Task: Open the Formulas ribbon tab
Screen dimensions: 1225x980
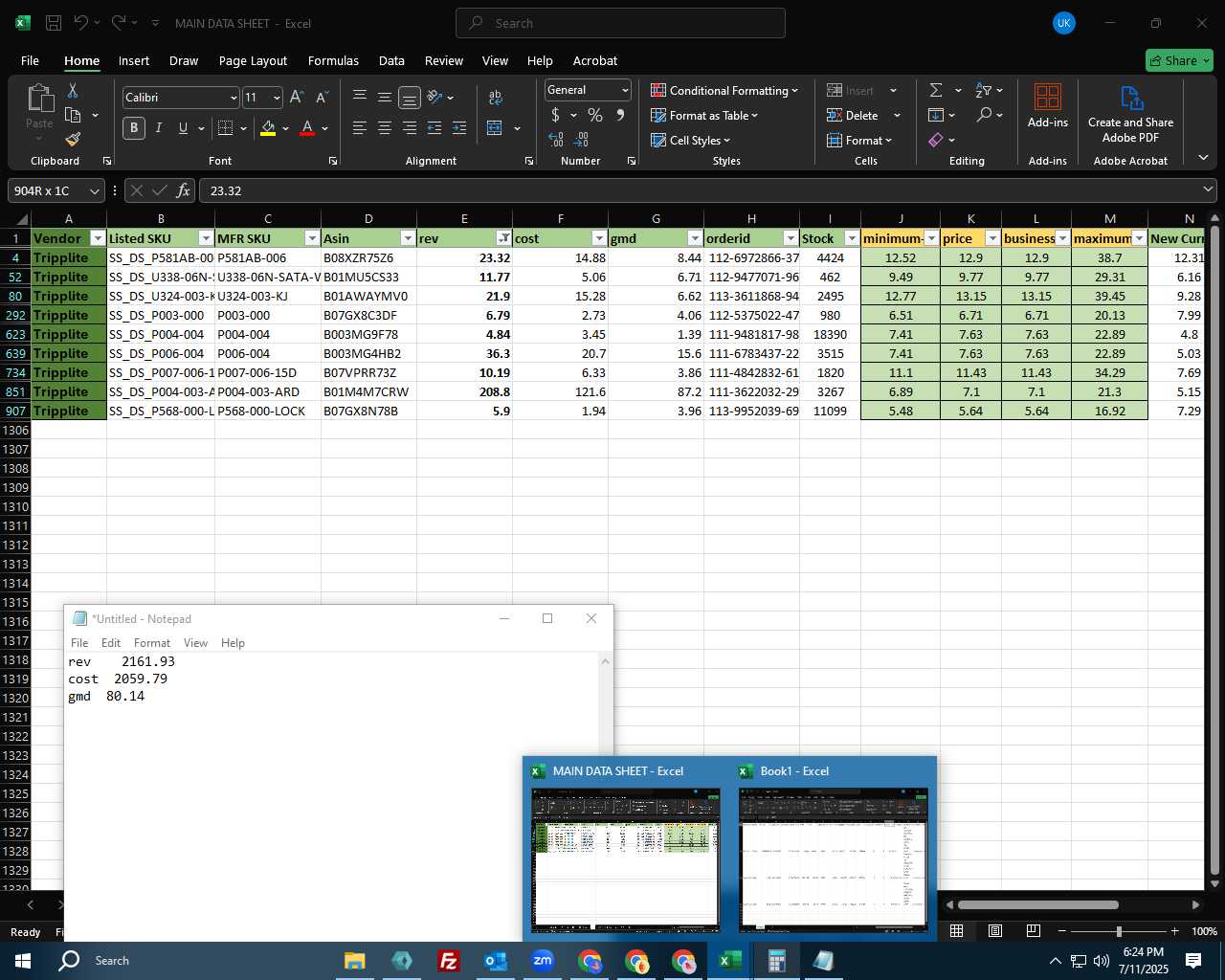Action: pyautogui.click(x=333, y=60)
